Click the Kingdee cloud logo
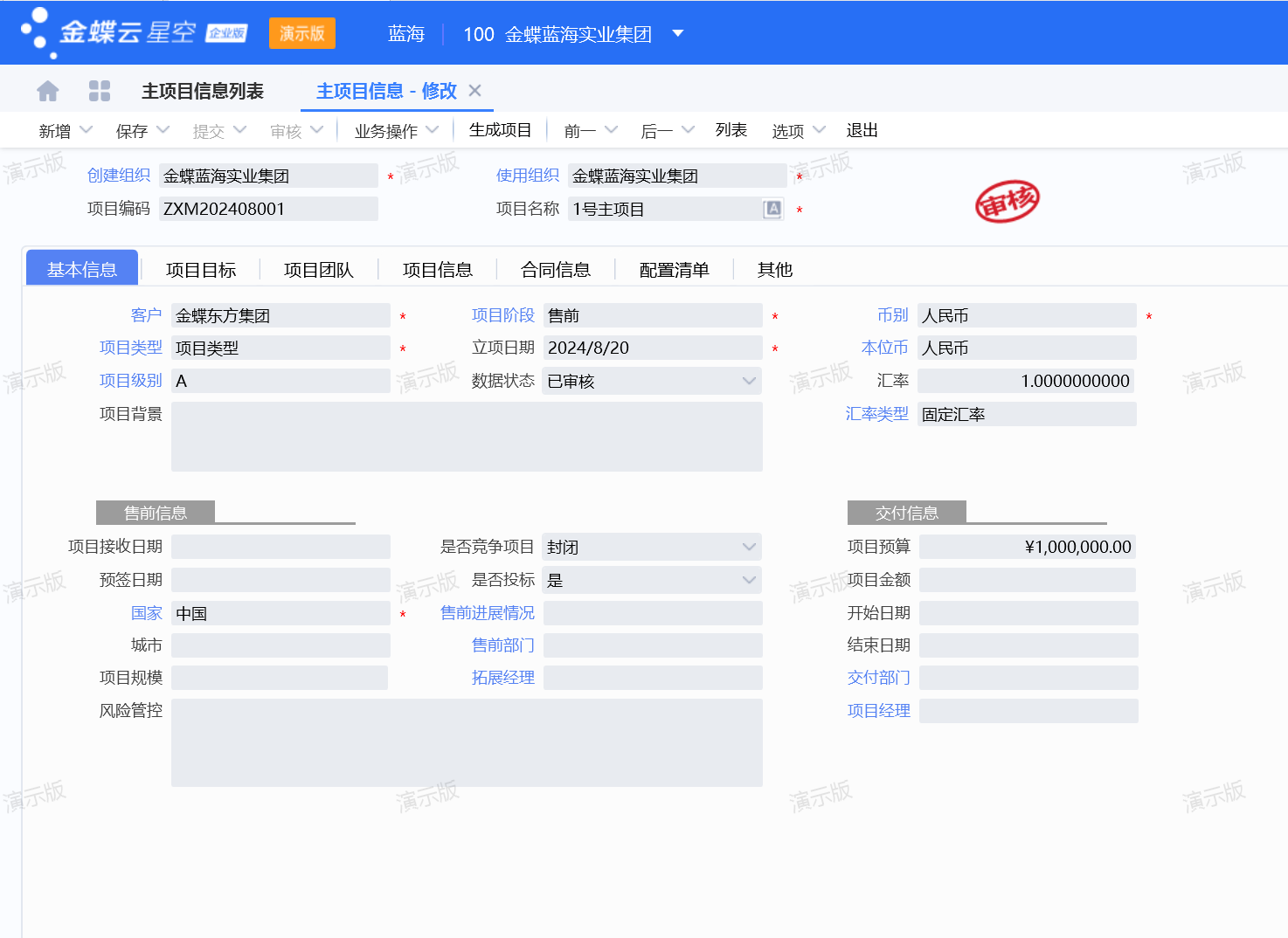This screenshot has height=938, width=1288. click(135, 33)
